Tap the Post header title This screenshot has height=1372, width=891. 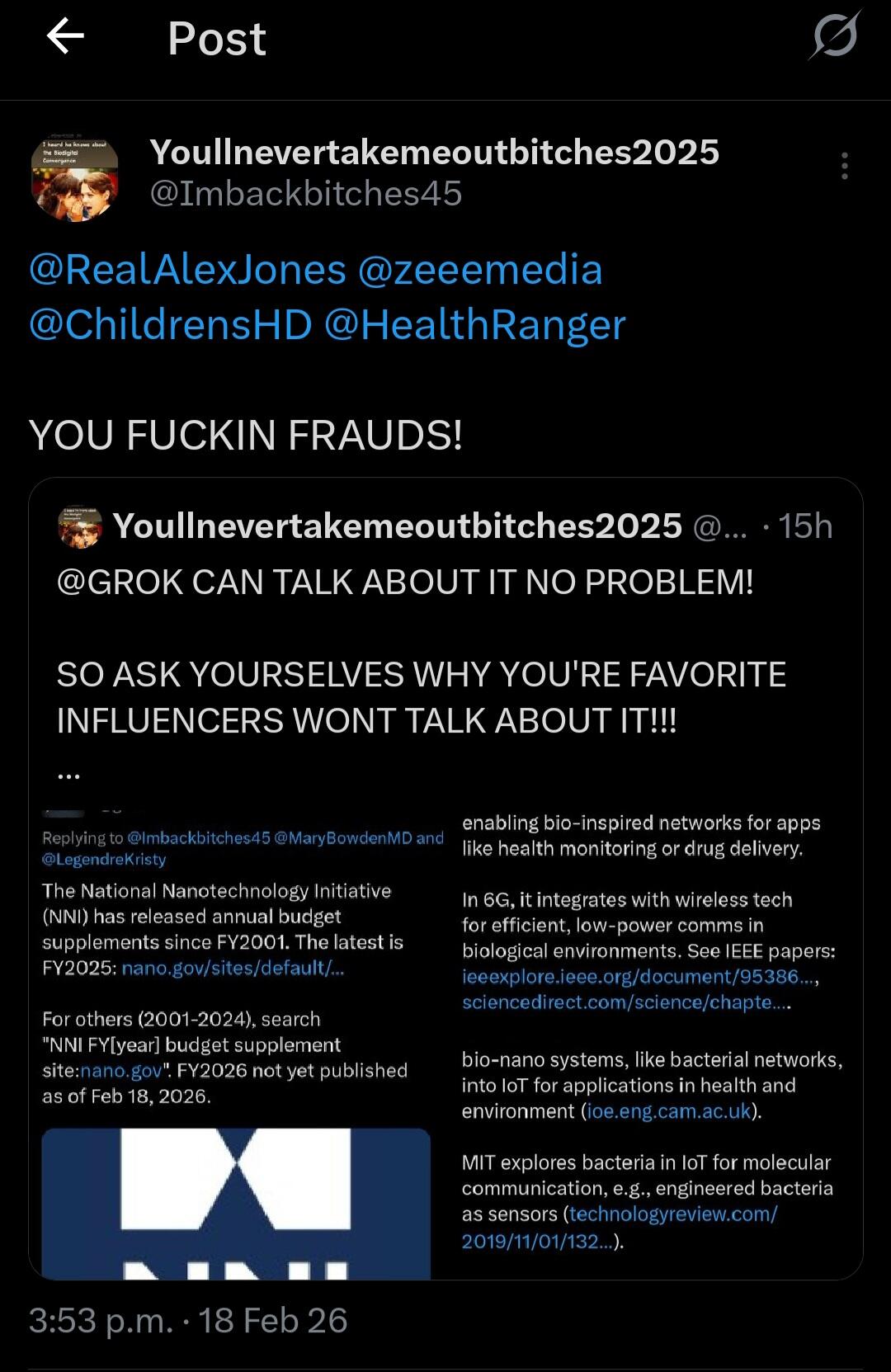(x=217, y=38)
